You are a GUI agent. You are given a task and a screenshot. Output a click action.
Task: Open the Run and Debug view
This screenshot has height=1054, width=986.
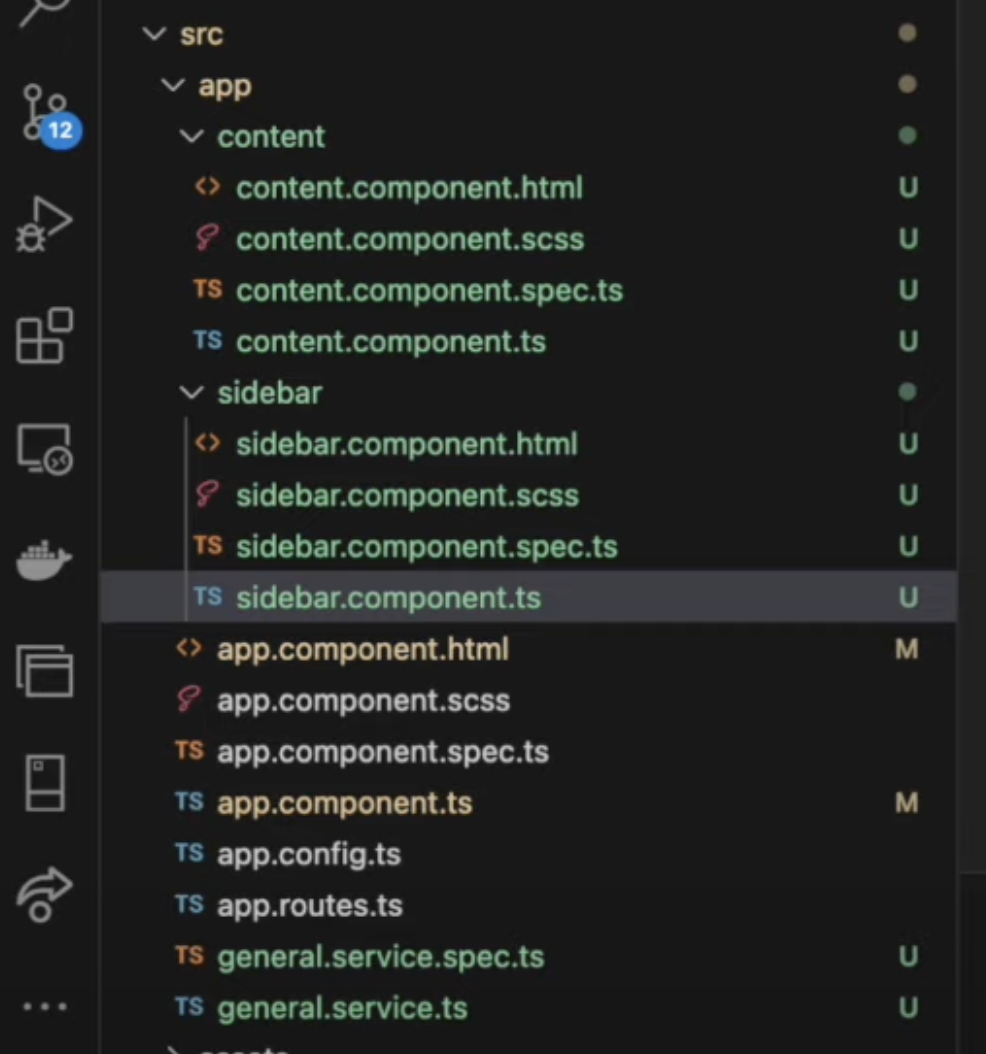45,224
